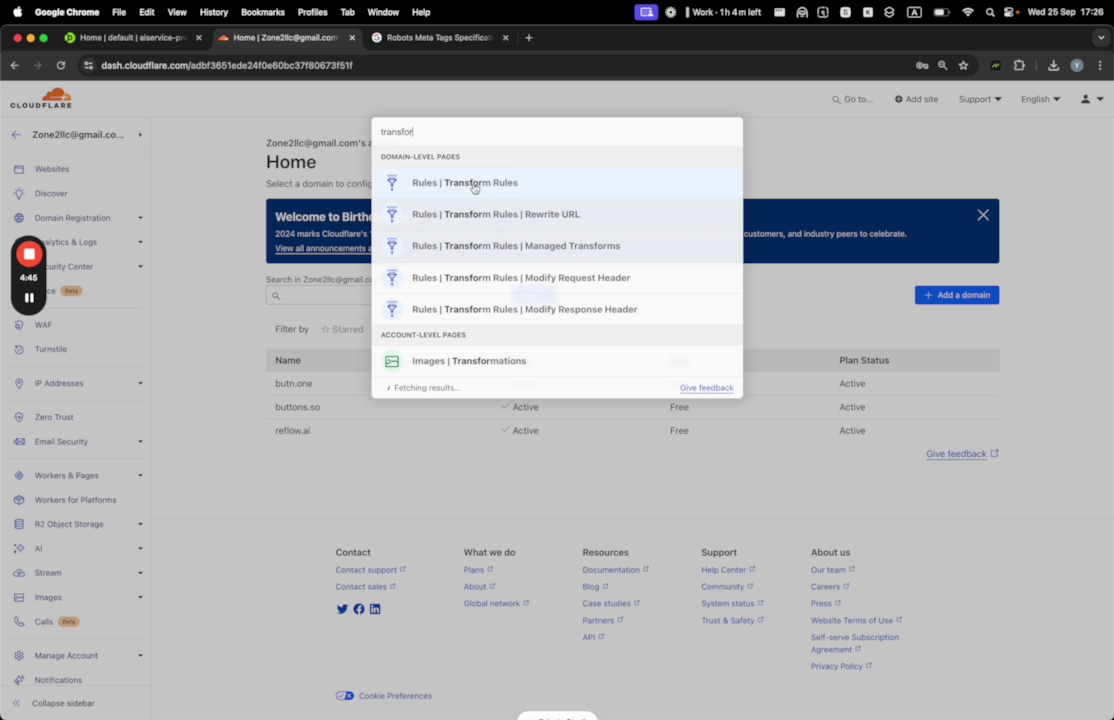Open the History menu in menu bar
Screen dimensions: 1114x720
213,12
